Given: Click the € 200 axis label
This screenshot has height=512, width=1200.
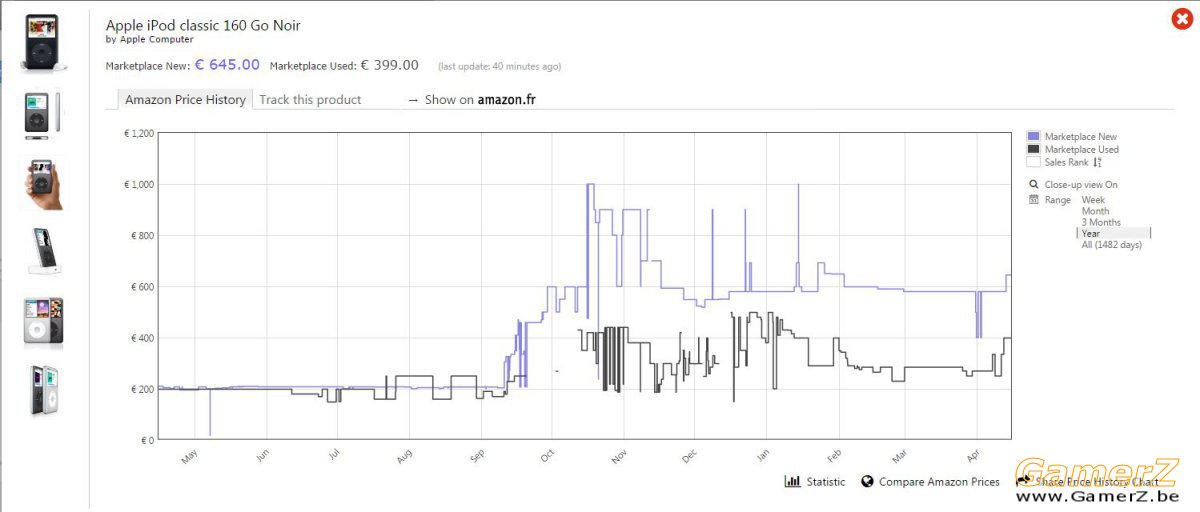Looking at the screenshot, I should coord(142,389).
